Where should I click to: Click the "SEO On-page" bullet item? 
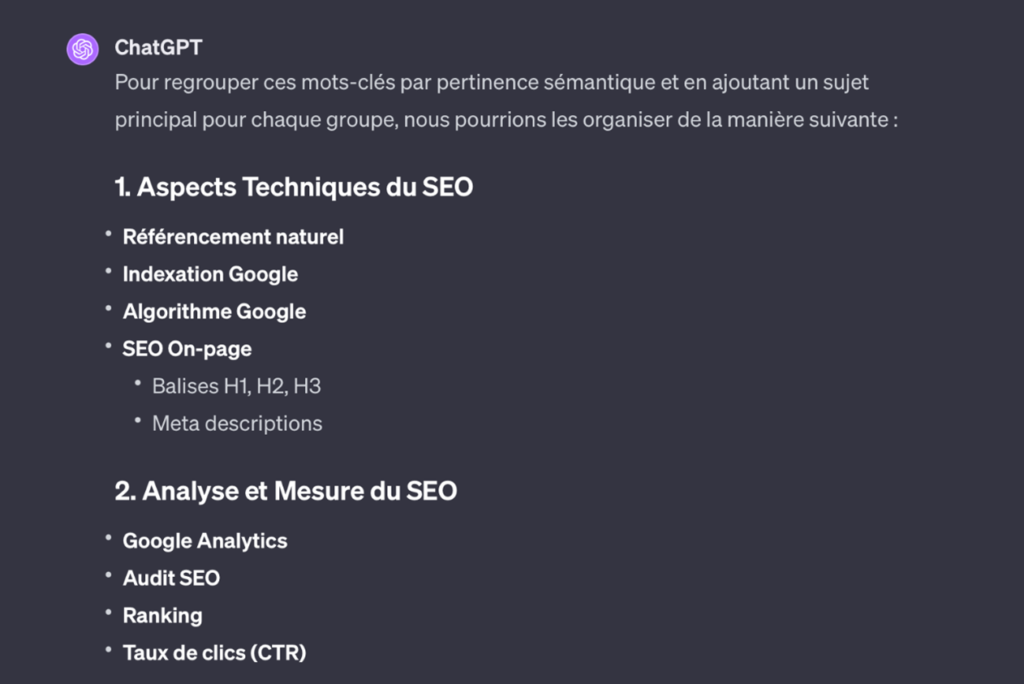187,349
